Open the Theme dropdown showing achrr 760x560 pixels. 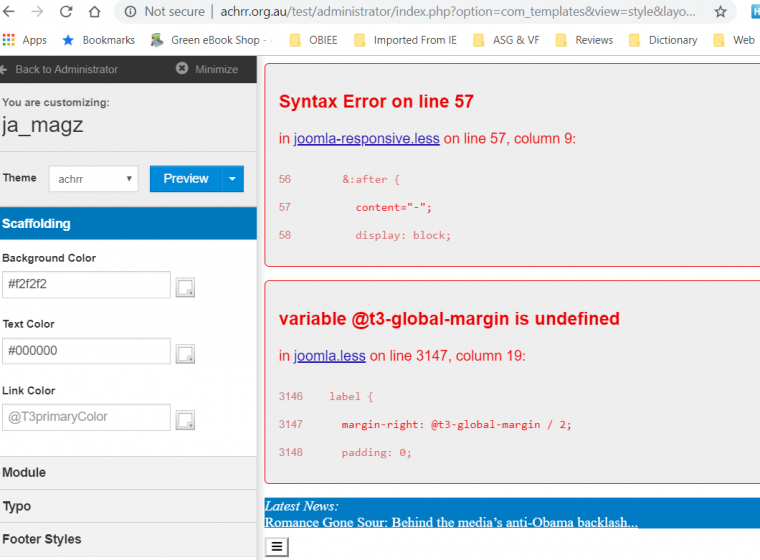(x=93, y=179)
